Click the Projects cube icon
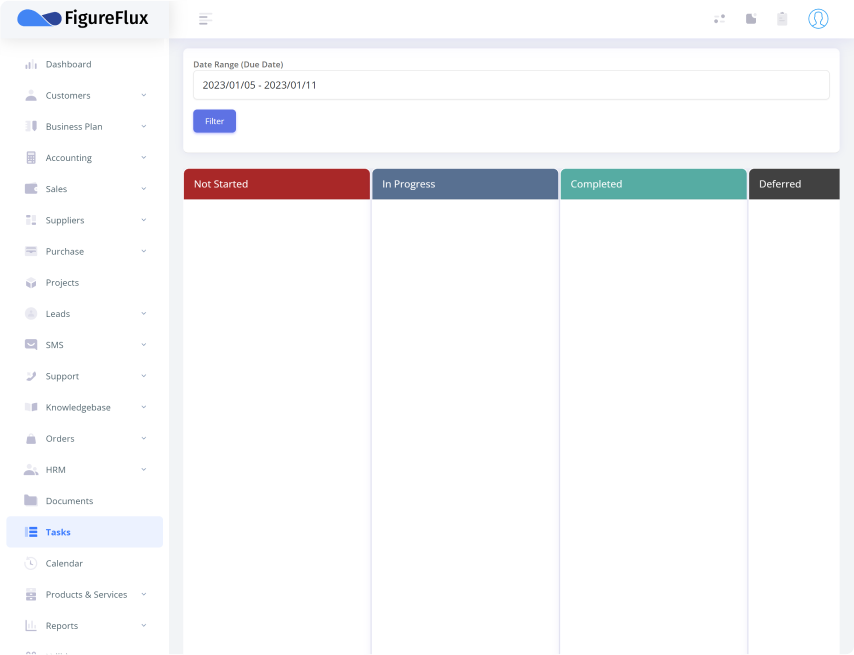The image size is (854, 655). (31, 283)
